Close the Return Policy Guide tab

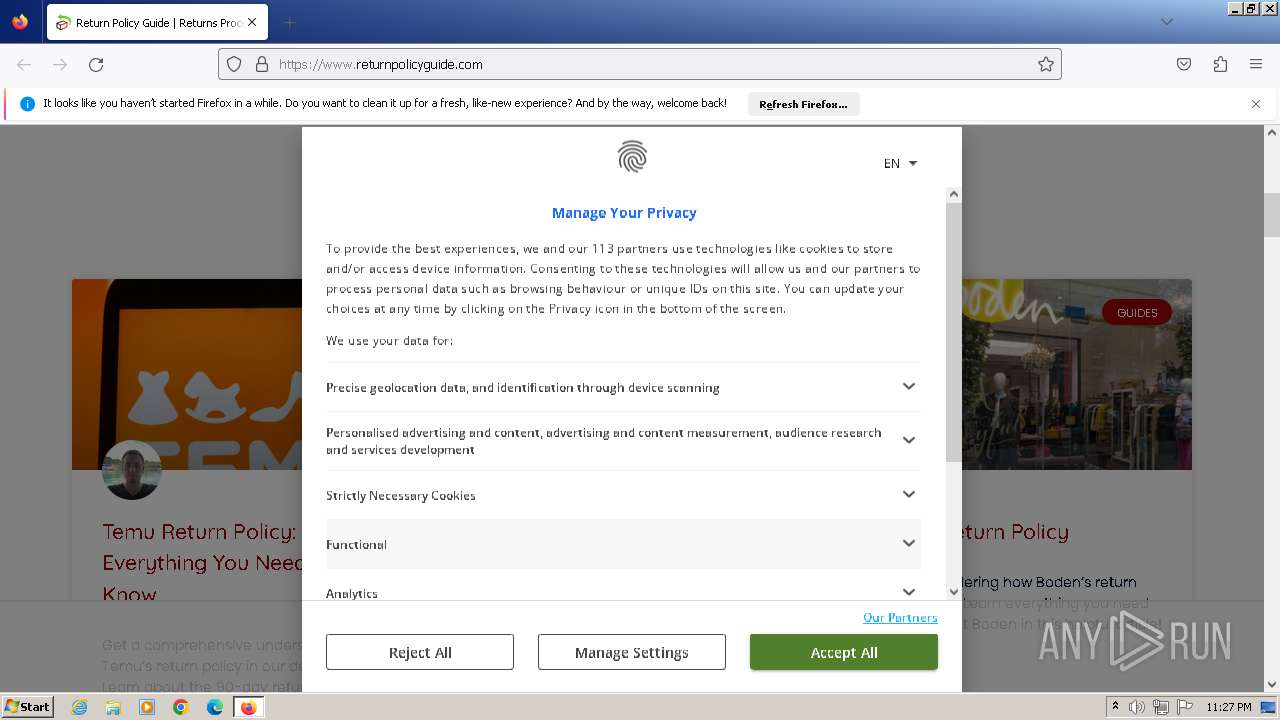[x=252, y=22]
